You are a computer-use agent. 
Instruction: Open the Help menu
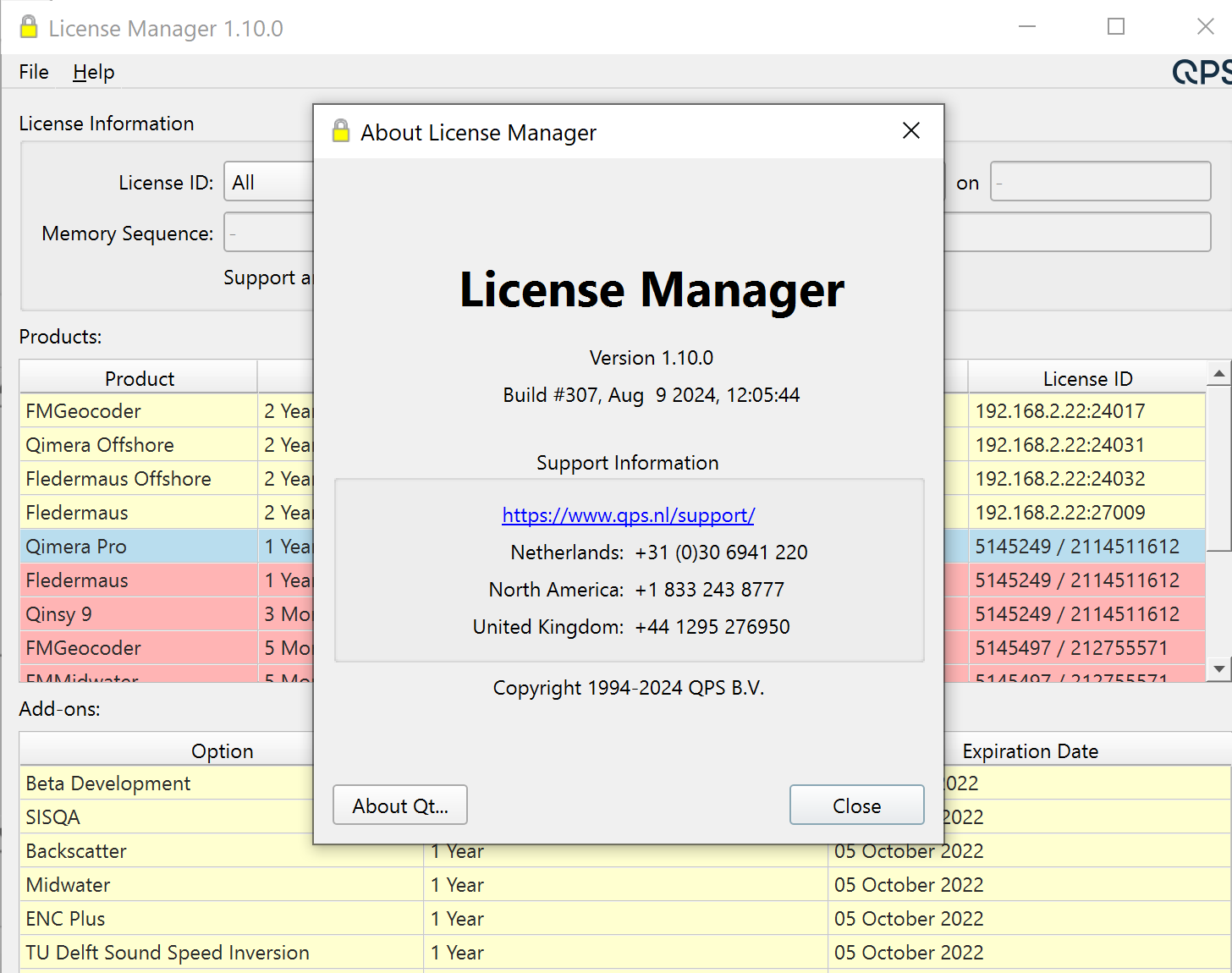pos(93,72)
